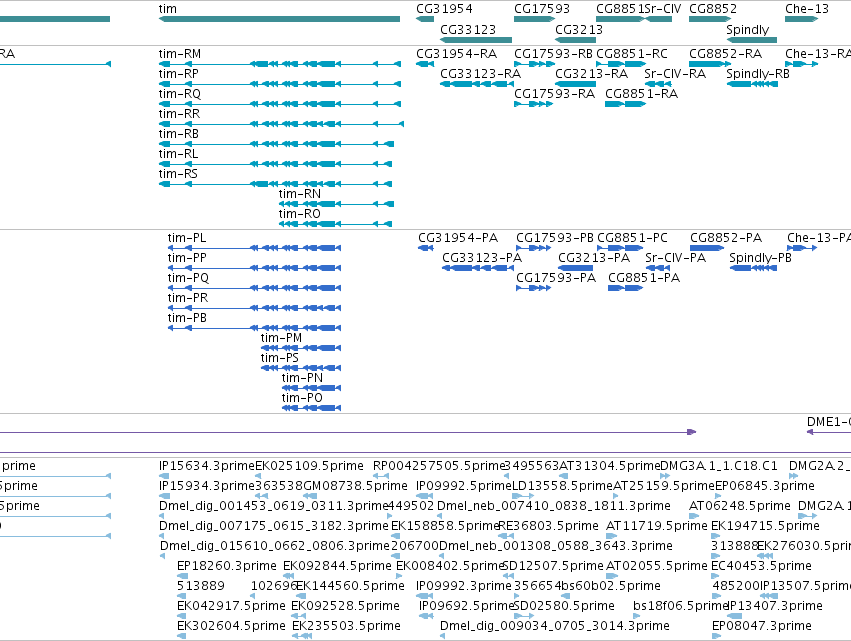Select the EP08047.3prime EST
The height and width of the screenshot is (641, 851).
715,636
